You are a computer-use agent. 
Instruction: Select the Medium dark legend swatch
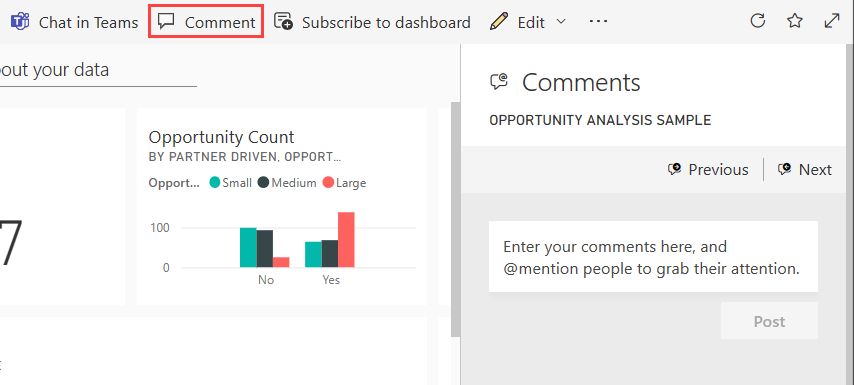pos(264,183)
